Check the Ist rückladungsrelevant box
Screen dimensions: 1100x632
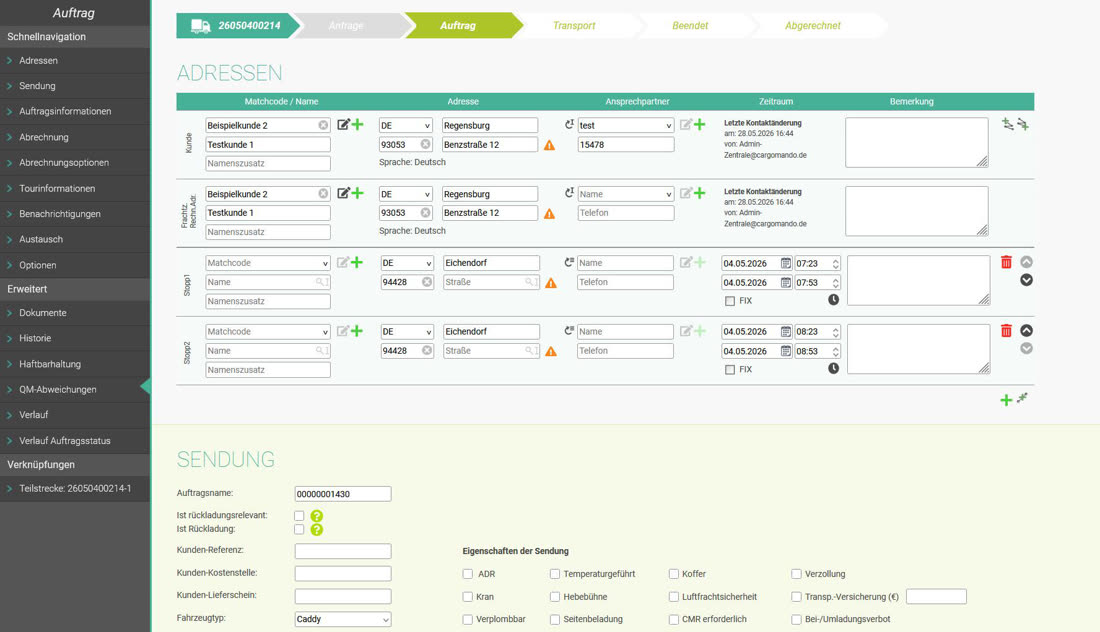pyautogui.click(x=300, y=516)
